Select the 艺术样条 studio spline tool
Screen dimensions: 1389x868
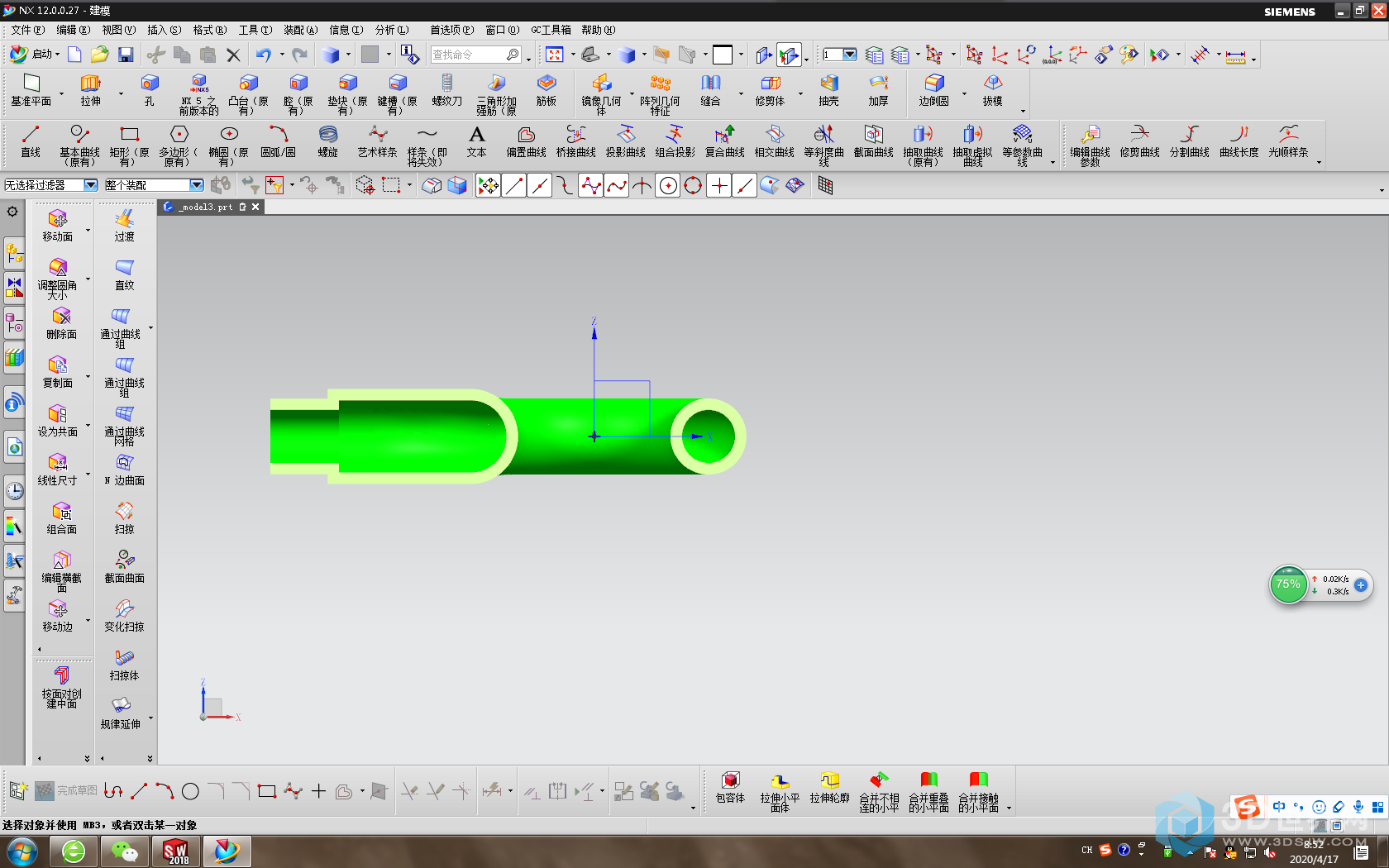378,141
